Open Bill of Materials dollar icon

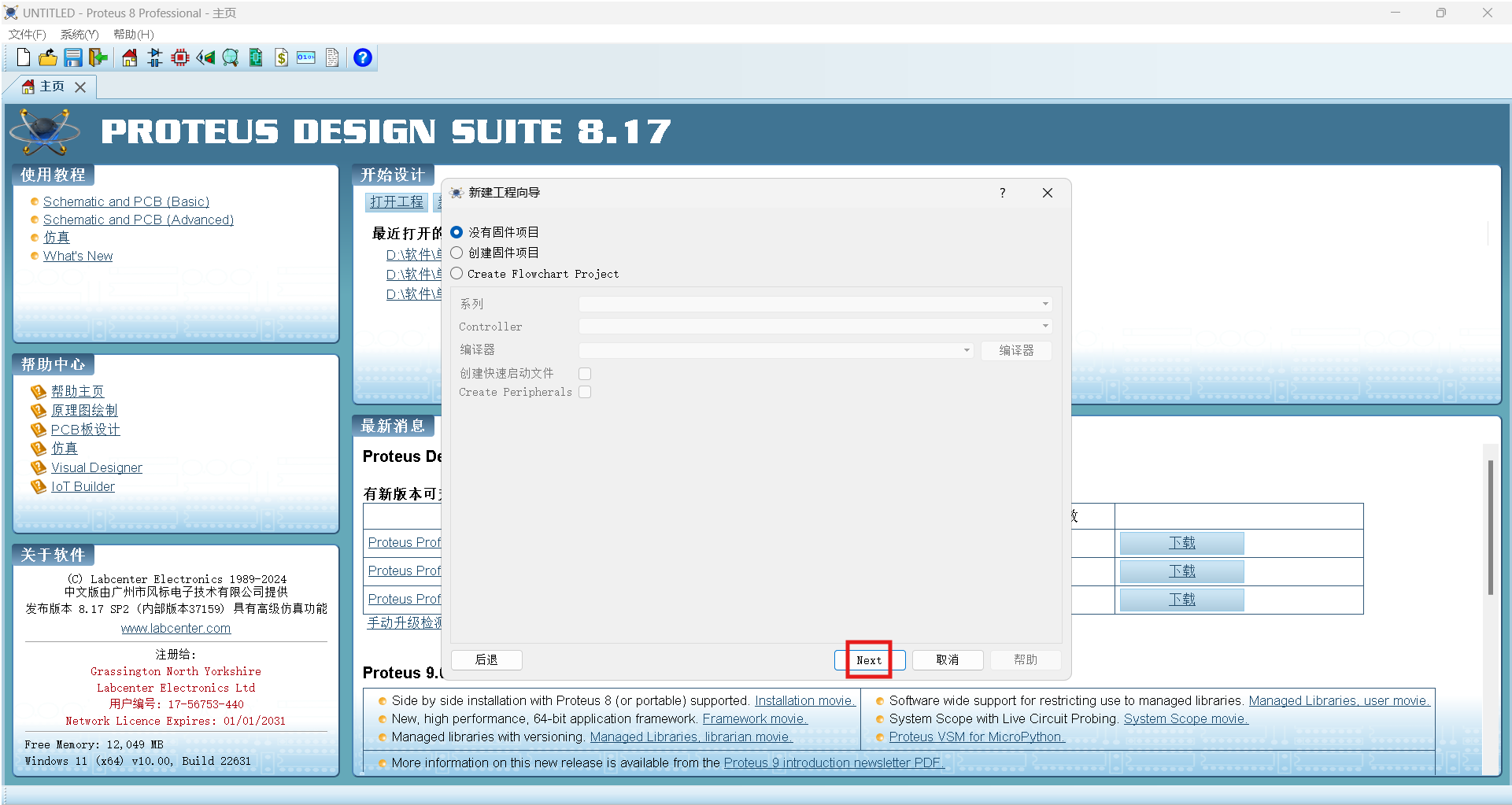(281, 57)
